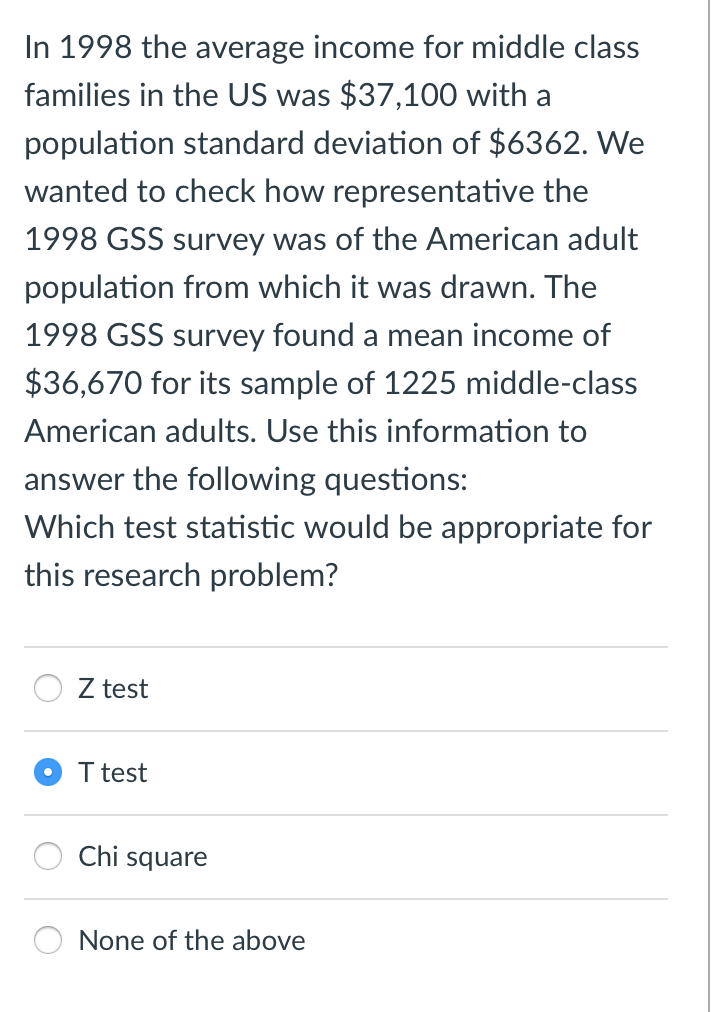Click the "T test" answer label text
The width and height of the screenshot is (714, 1012).
point(113,773)
